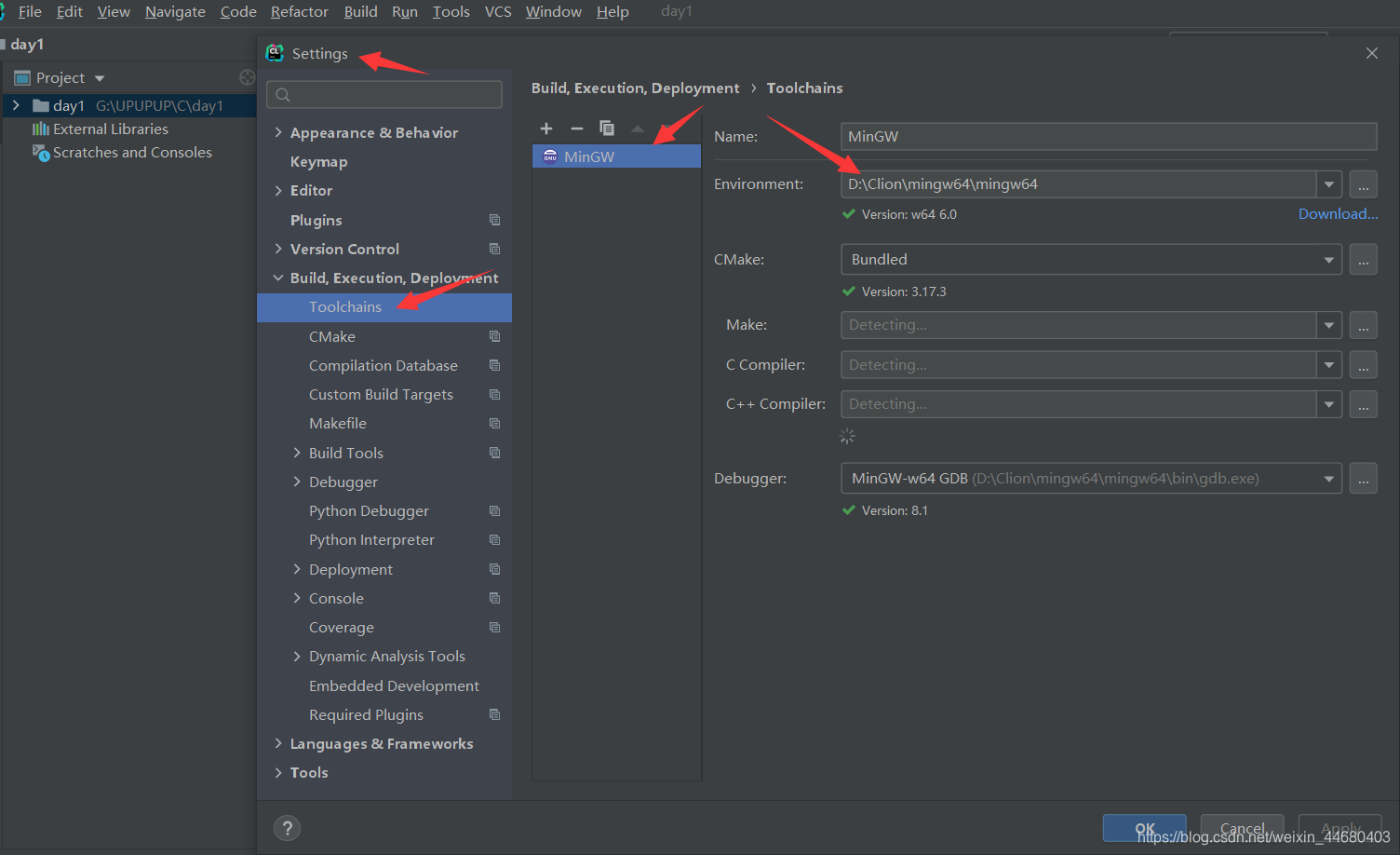Copy the selected toolchain
The width and height of the screenshot is (1400, 855).
(x=607, y=129)
